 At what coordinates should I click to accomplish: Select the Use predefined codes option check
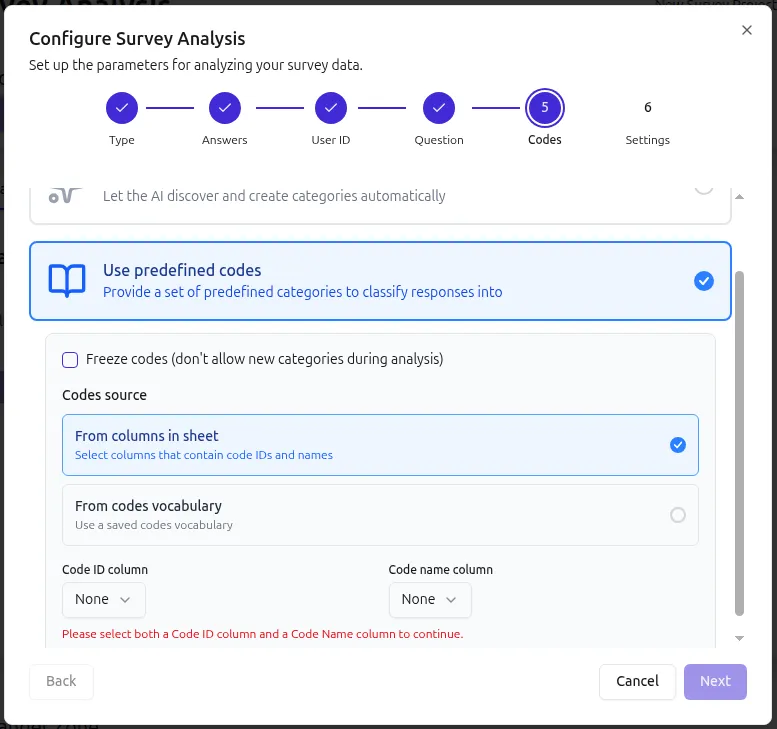[703, 281]
